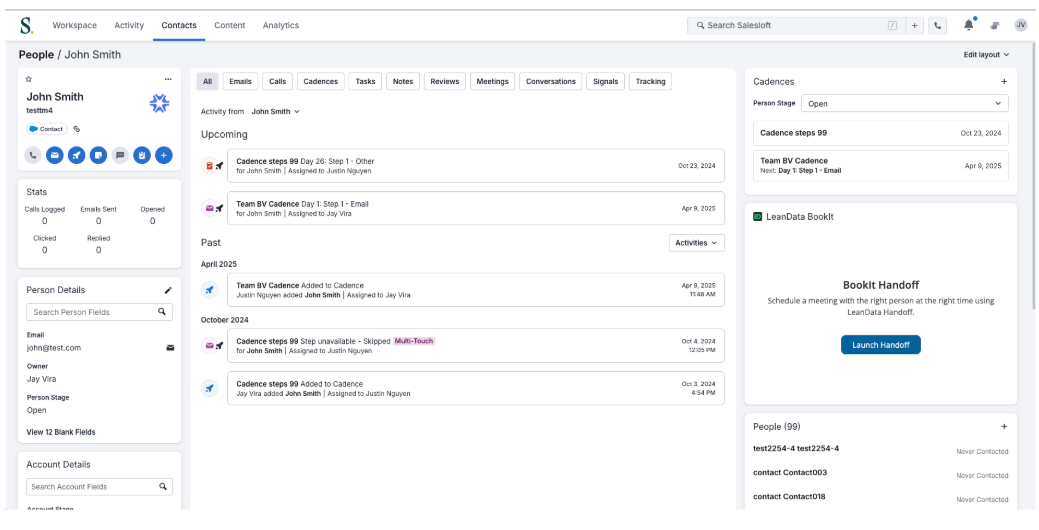Click the Search Person Fields input

point(99,312)
